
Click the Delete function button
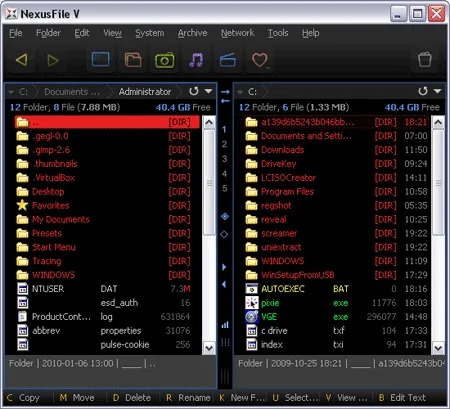coord(133,398)
